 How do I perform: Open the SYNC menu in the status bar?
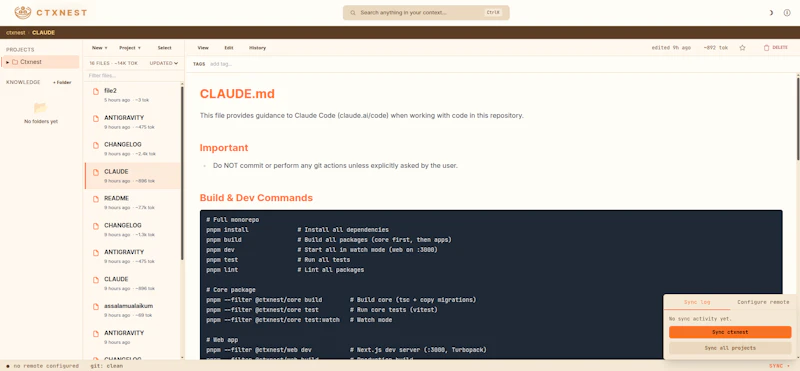[x=779, y=366]
